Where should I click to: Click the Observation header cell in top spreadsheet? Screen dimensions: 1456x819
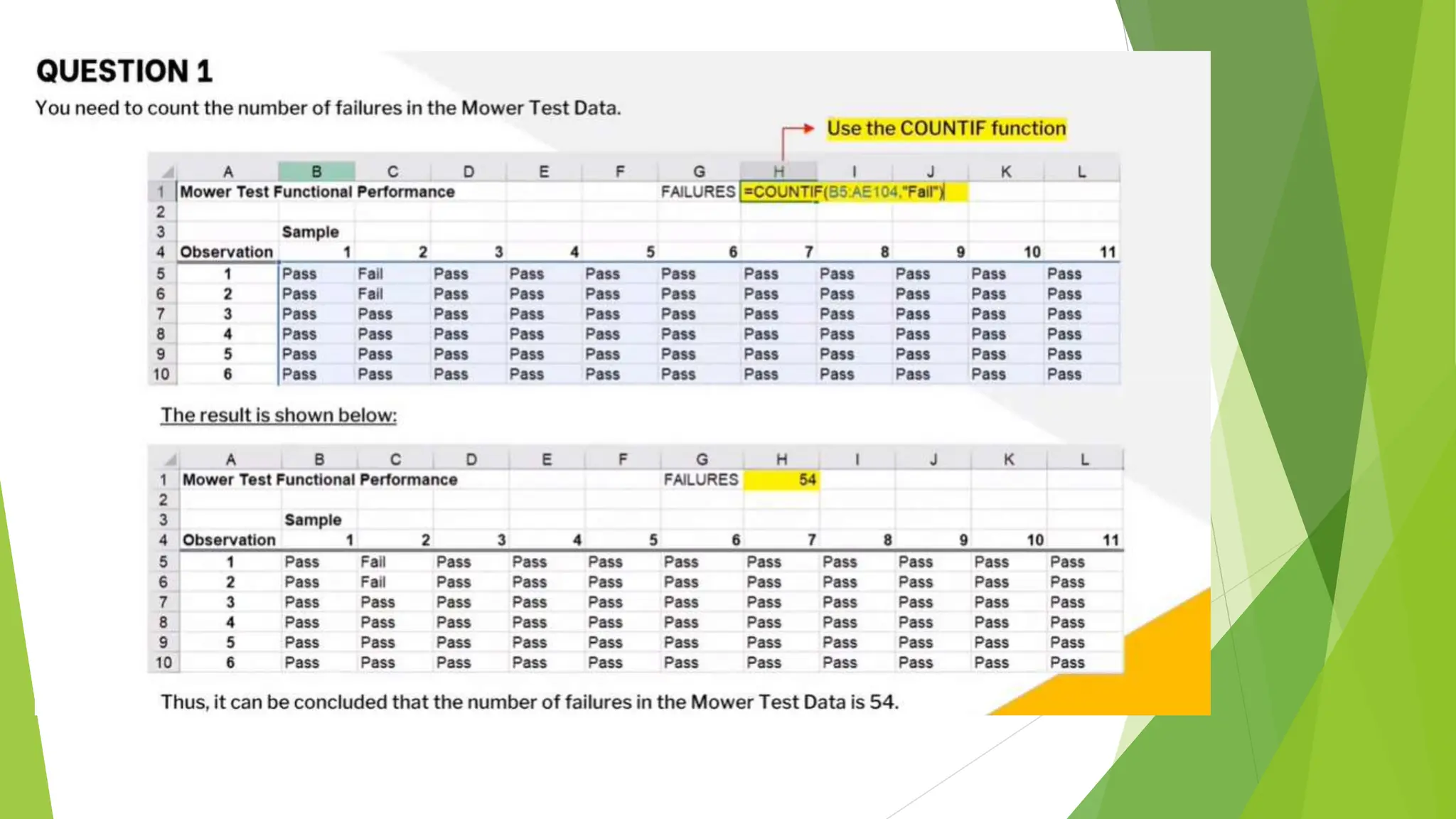tap(226, 252)
